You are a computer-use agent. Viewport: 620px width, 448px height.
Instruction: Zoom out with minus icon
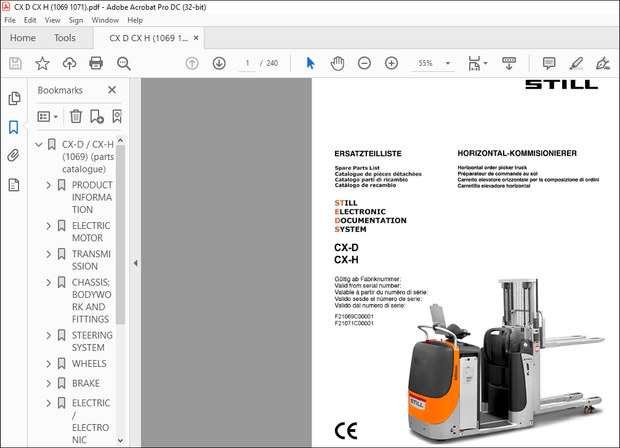click(364, 63)
